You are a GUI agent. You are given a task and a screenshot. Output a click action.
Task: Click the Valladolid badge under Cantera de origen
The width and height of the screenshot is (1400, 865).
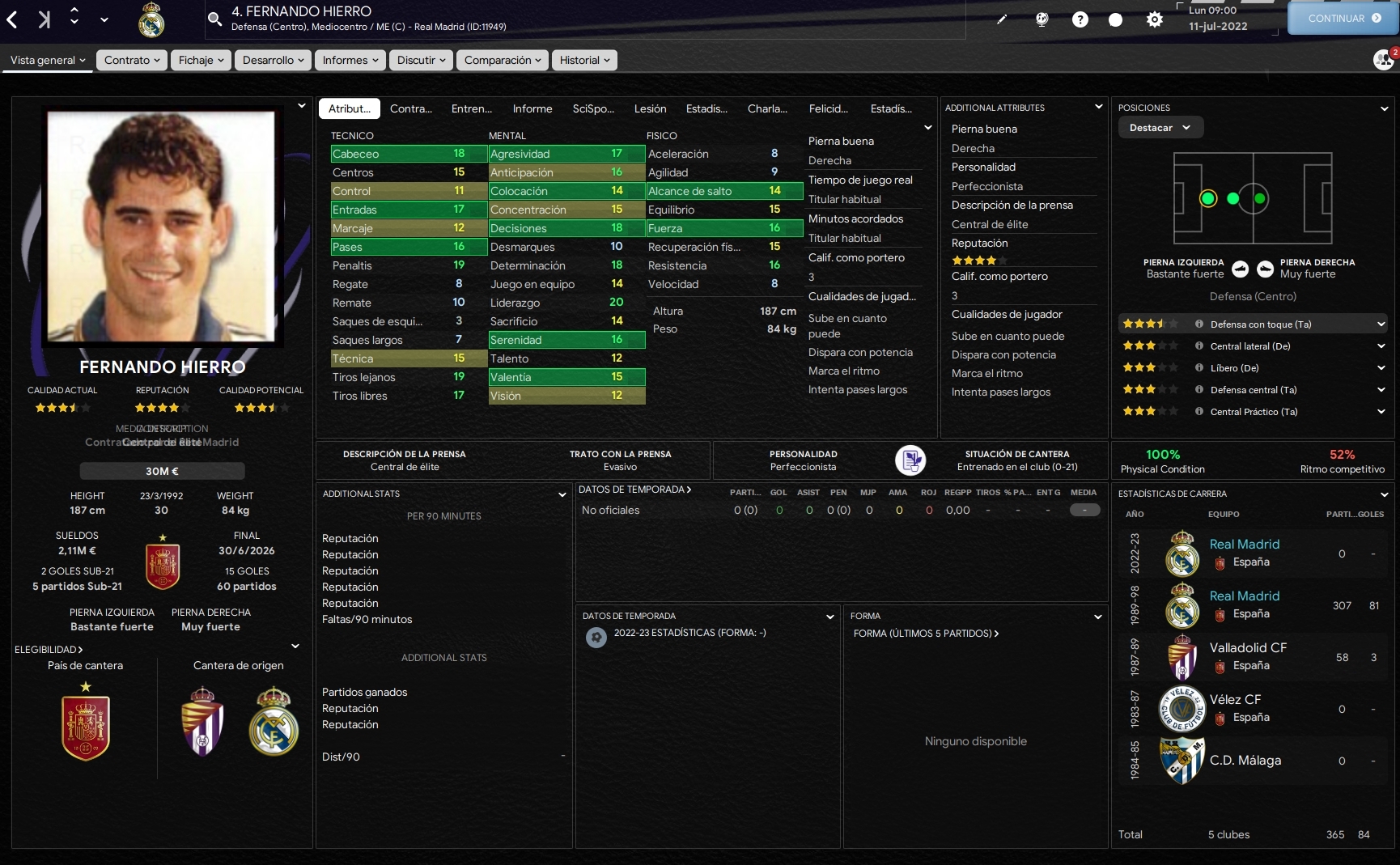pyautogui.click(x=202, y=721)
